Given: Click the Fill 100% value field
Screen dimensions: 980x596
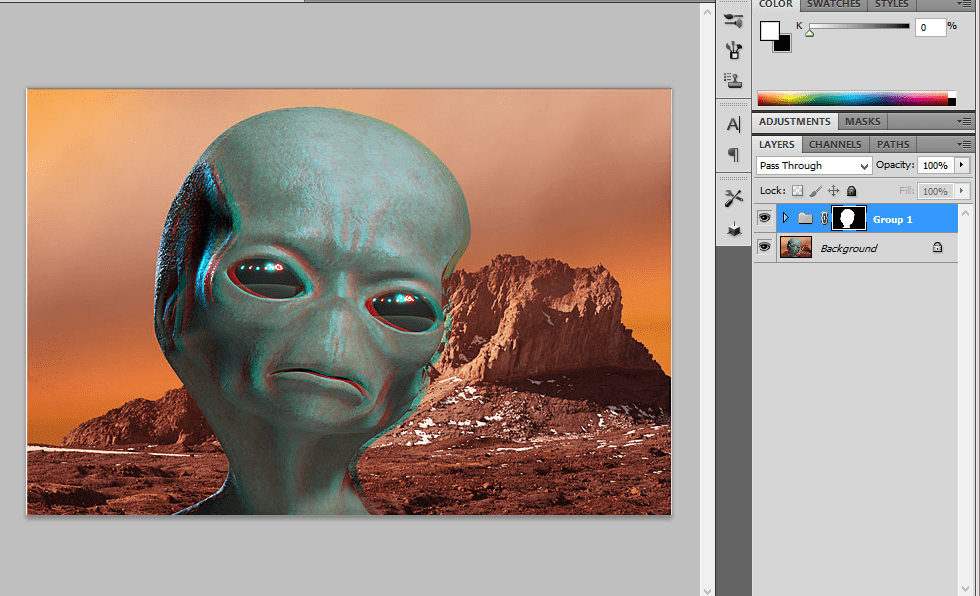Looking at the screenshot, I should coord(936,191).
